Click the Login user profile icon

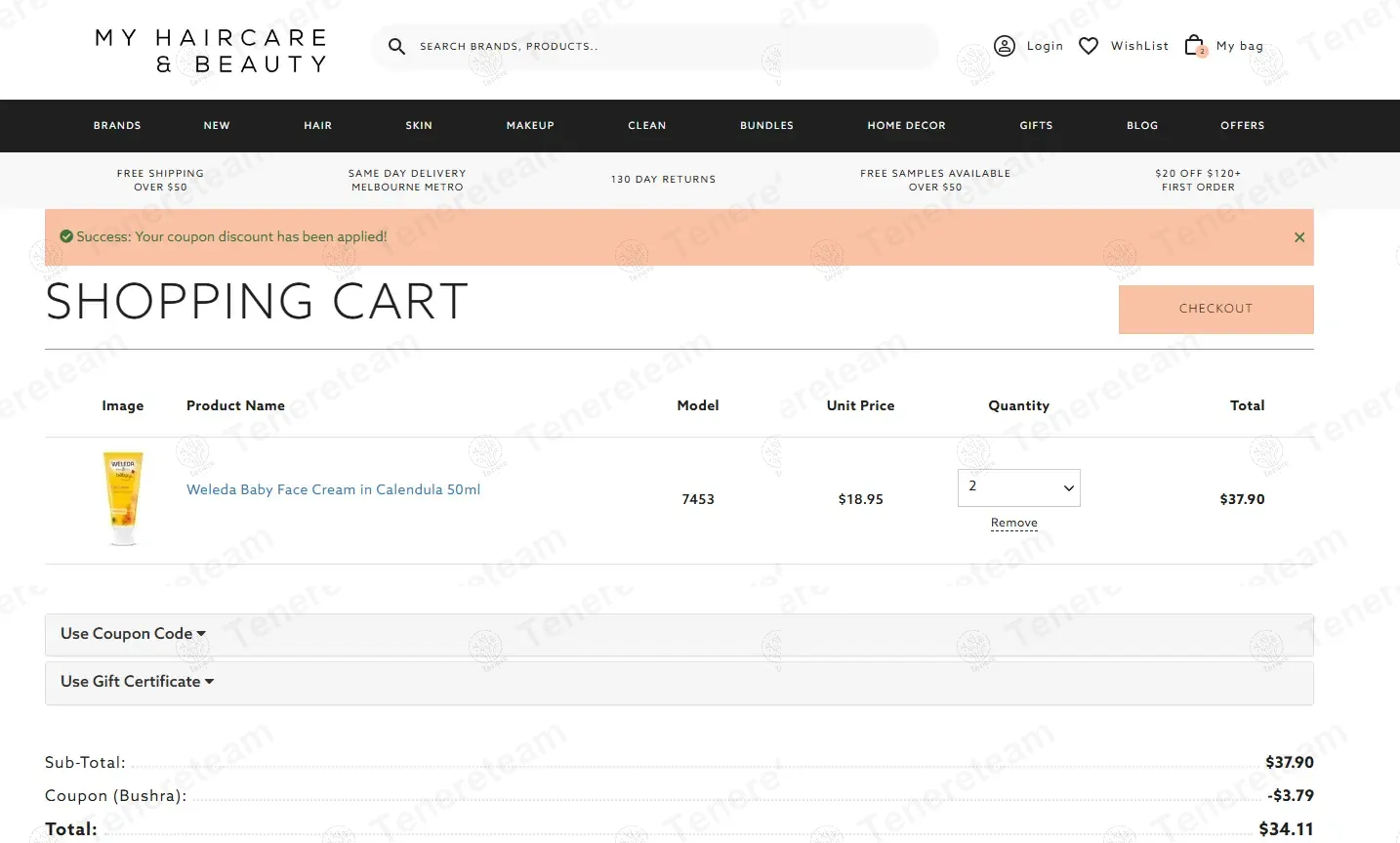tap(1005, 46)
